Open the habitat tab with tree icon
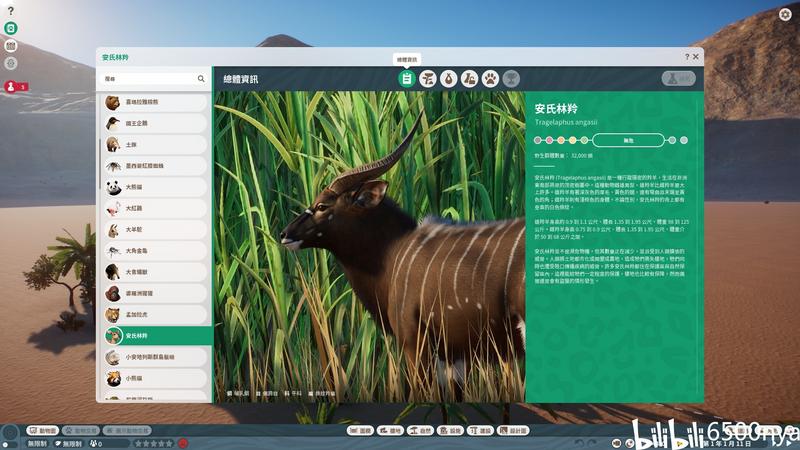The width and height of the screenshot is (800, 450). pyautogui.click(x=428, y=79)
